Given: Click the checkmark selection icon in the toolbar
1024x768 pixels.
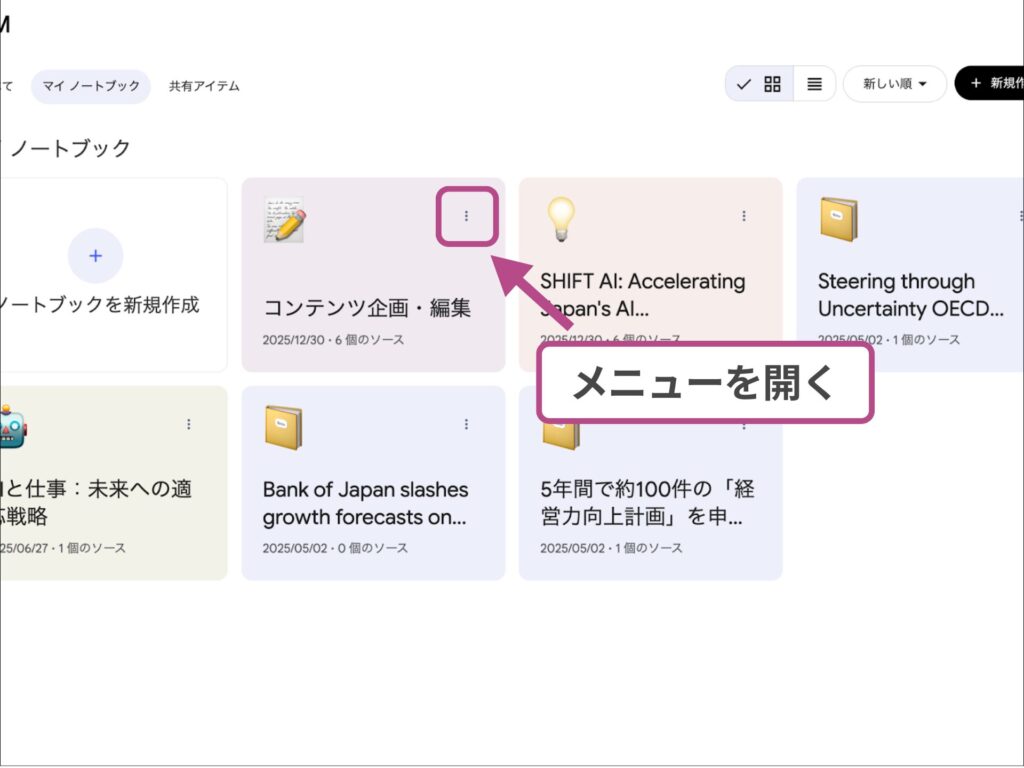Looking at the screenshot, I should [743, 84].
